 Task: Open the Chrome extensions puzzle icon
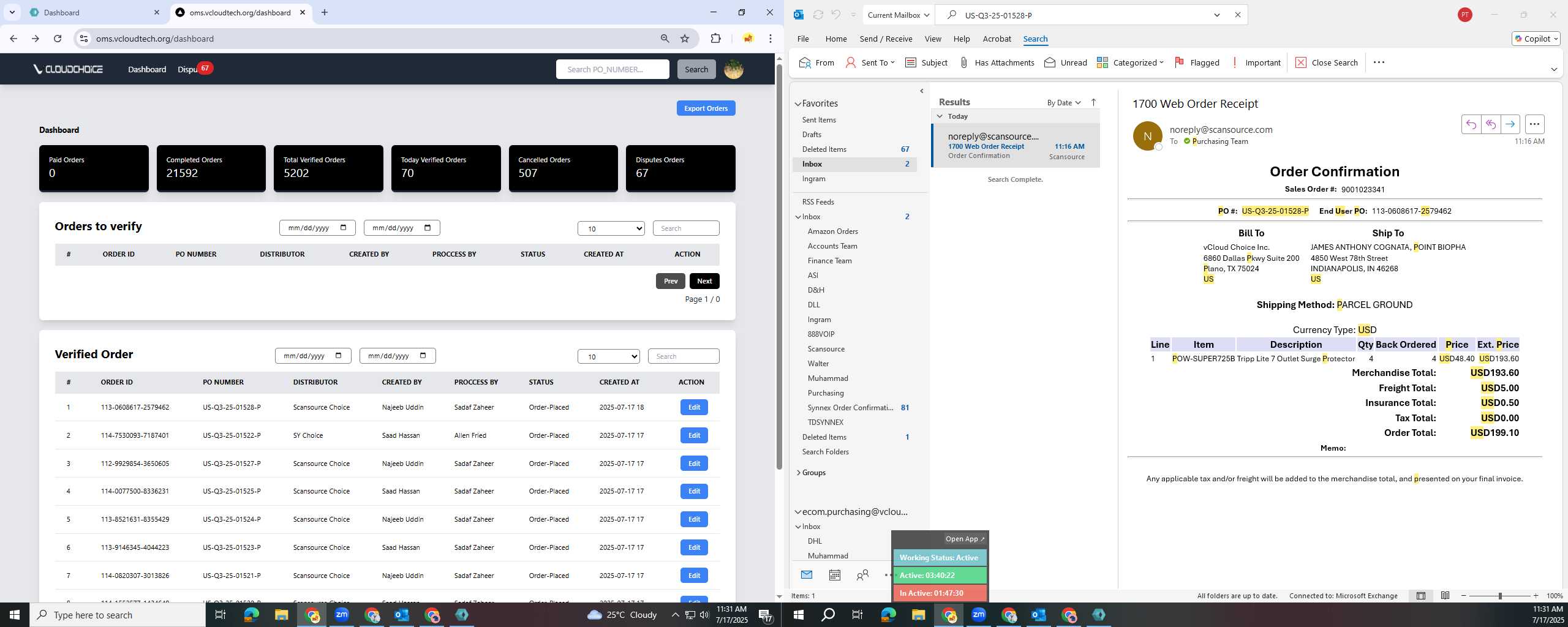[x=715, y=39]
